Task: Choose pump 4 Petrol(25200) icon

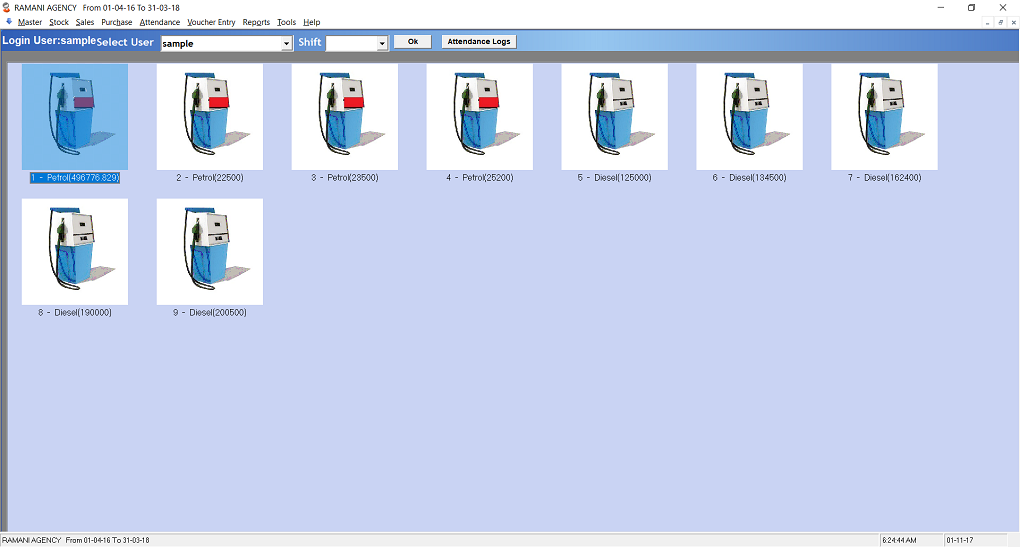Action: tap(479, 116)
